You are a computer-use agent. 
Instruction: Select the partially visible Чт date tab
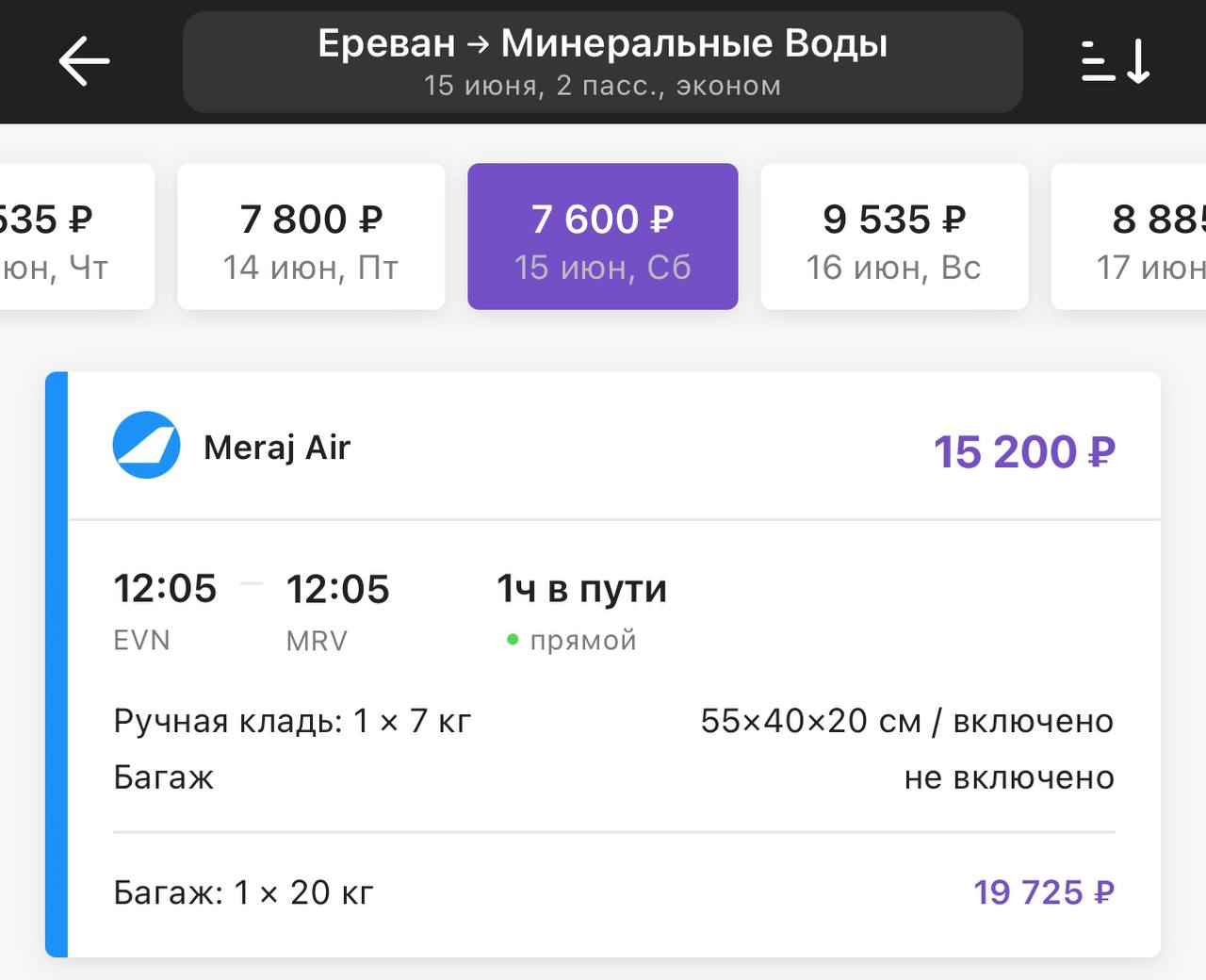tap(77, 237)
